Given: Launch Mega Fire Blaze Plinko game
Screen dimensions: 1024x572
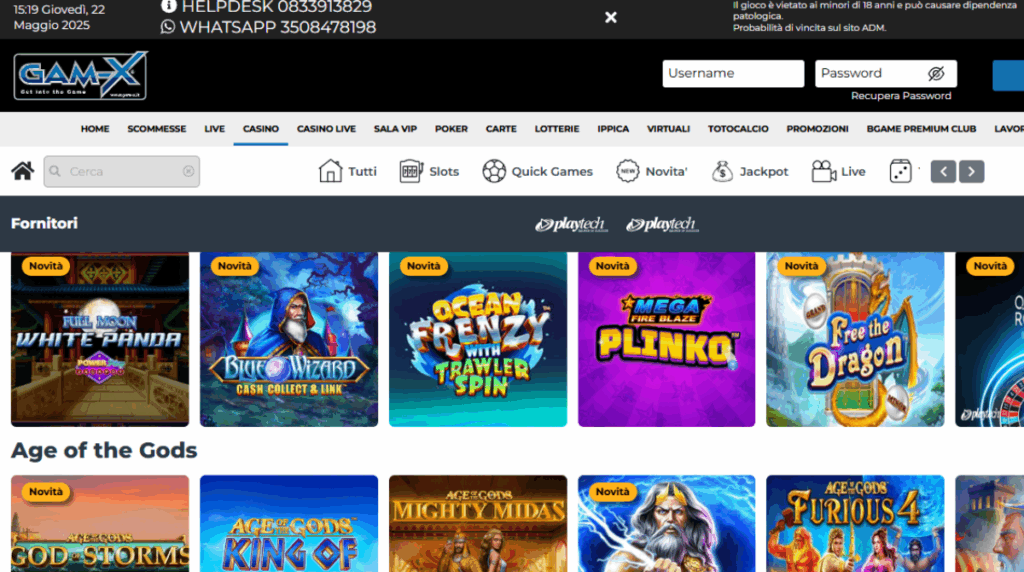Looking at the screenshot, I should click(666, 340).
